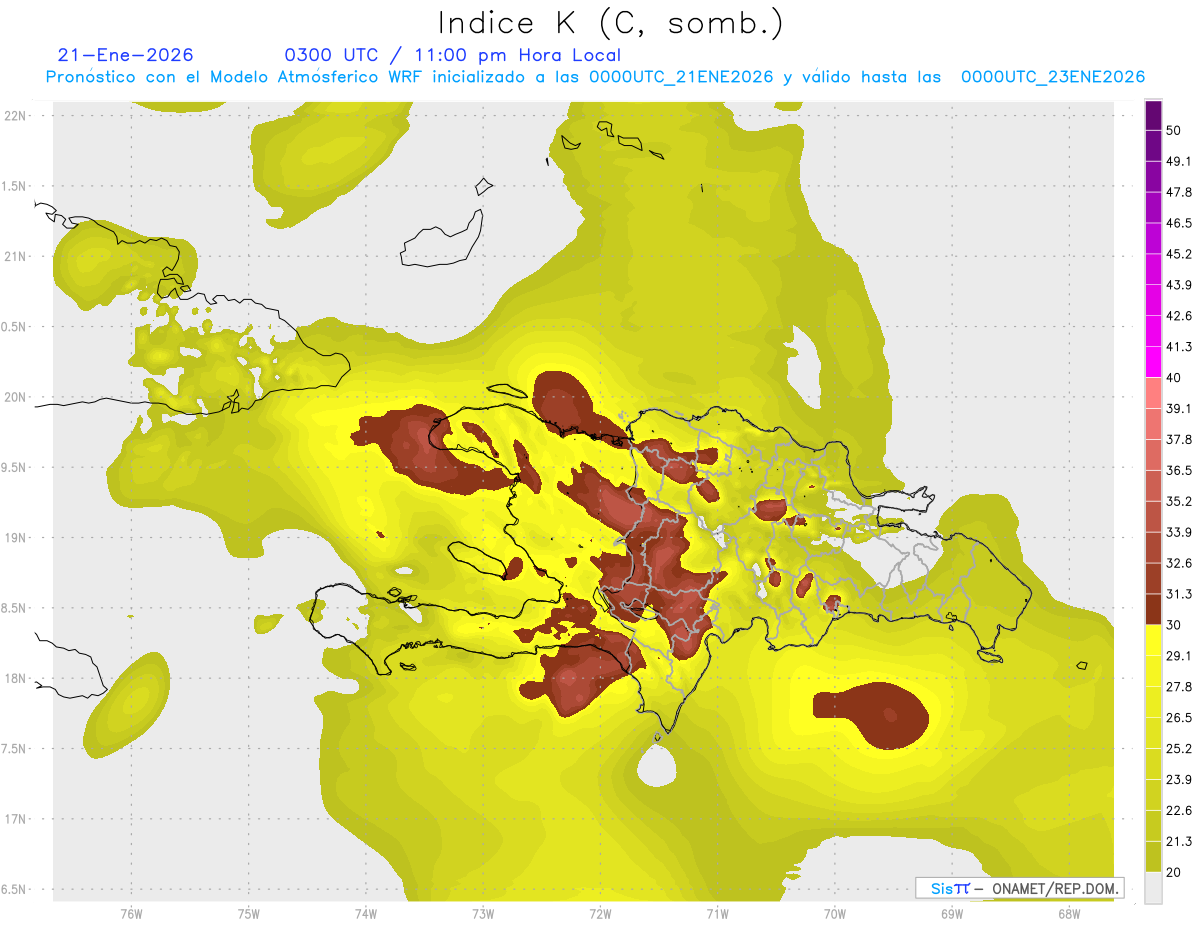Click the olive oval patch near 76W 18N
Screen dimensions: 1200x927
coord(128,705)
